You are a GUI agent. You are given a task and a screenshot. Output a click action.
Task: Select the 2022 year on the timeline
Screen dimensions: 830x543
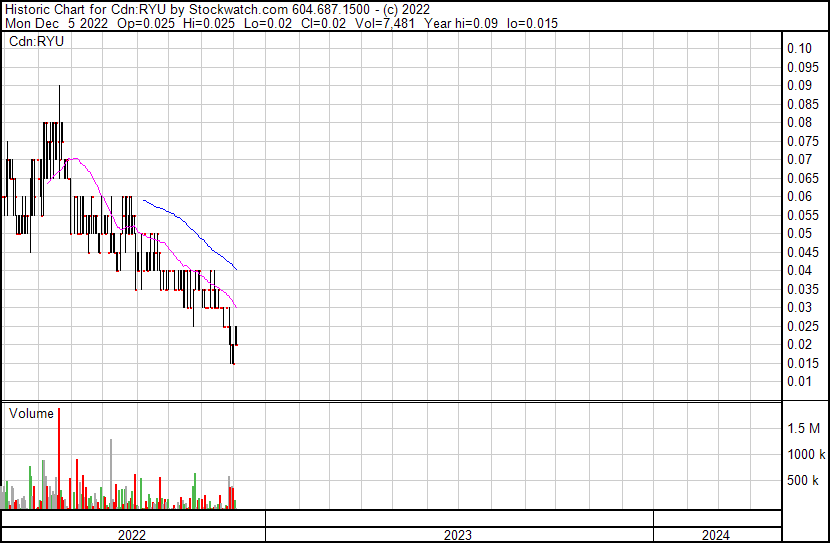click(x=132, y=535)
